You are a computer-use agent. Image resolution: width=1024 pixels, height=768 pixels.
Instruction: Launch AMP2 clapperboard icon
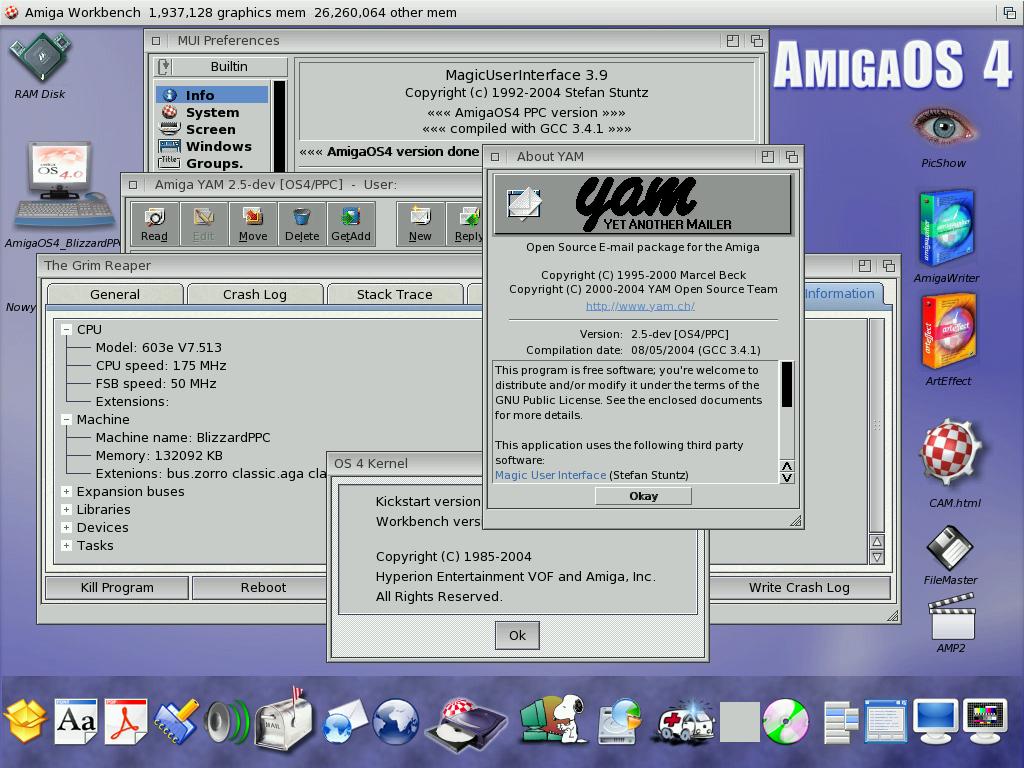(x=951, y=616)
